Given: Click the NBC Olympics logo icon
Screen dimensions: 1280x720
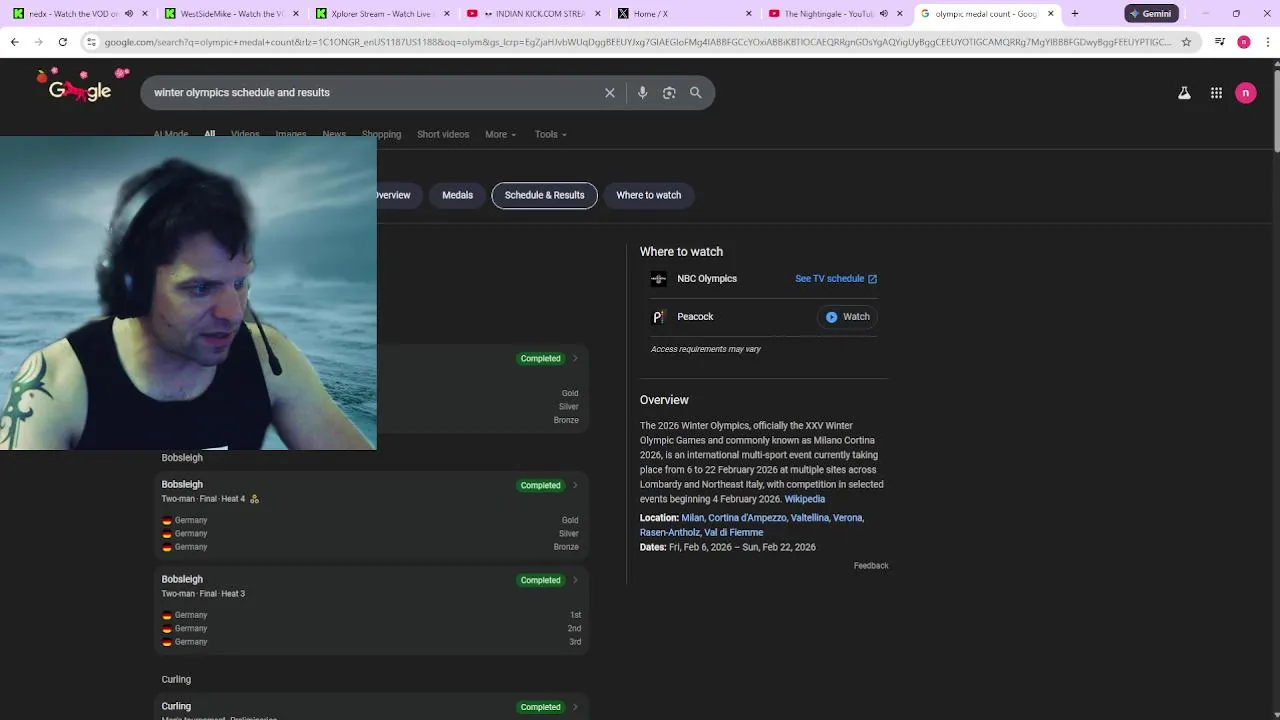Looking at the screenshot, I should [658, 279].
